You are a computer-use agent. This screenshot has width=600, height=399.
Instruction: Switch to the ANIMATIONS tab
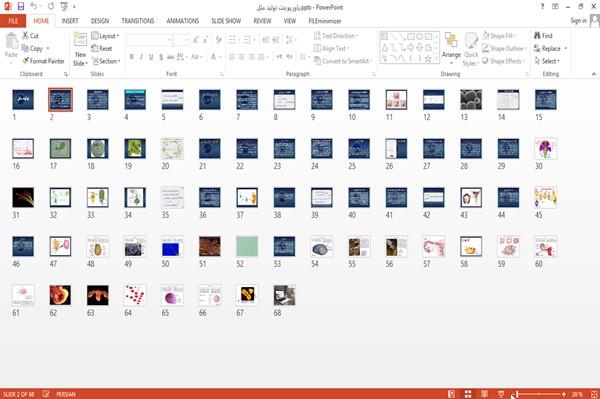pos(183,21)
